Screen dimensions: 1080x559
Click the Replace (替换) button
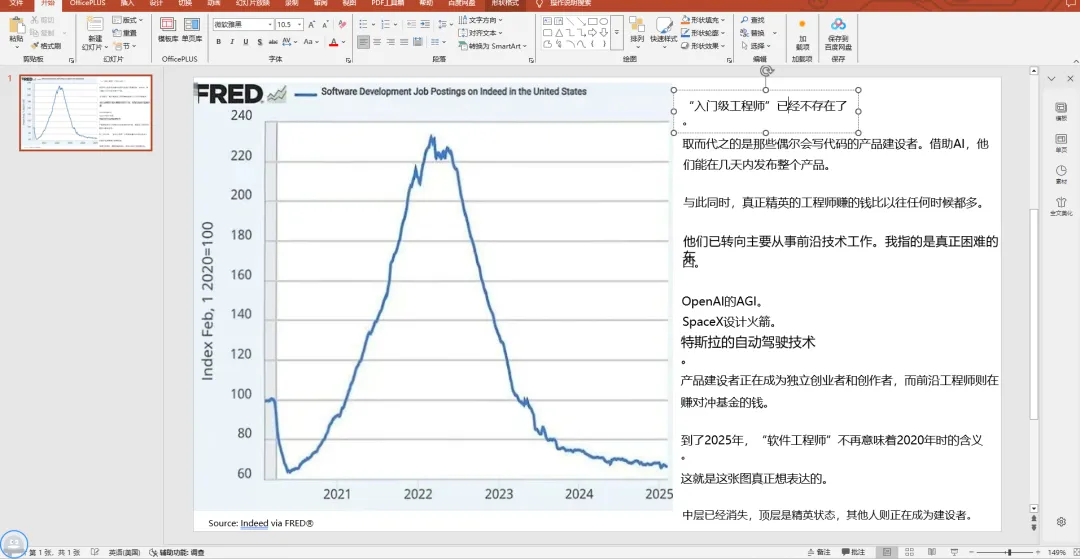click(753, 33)
